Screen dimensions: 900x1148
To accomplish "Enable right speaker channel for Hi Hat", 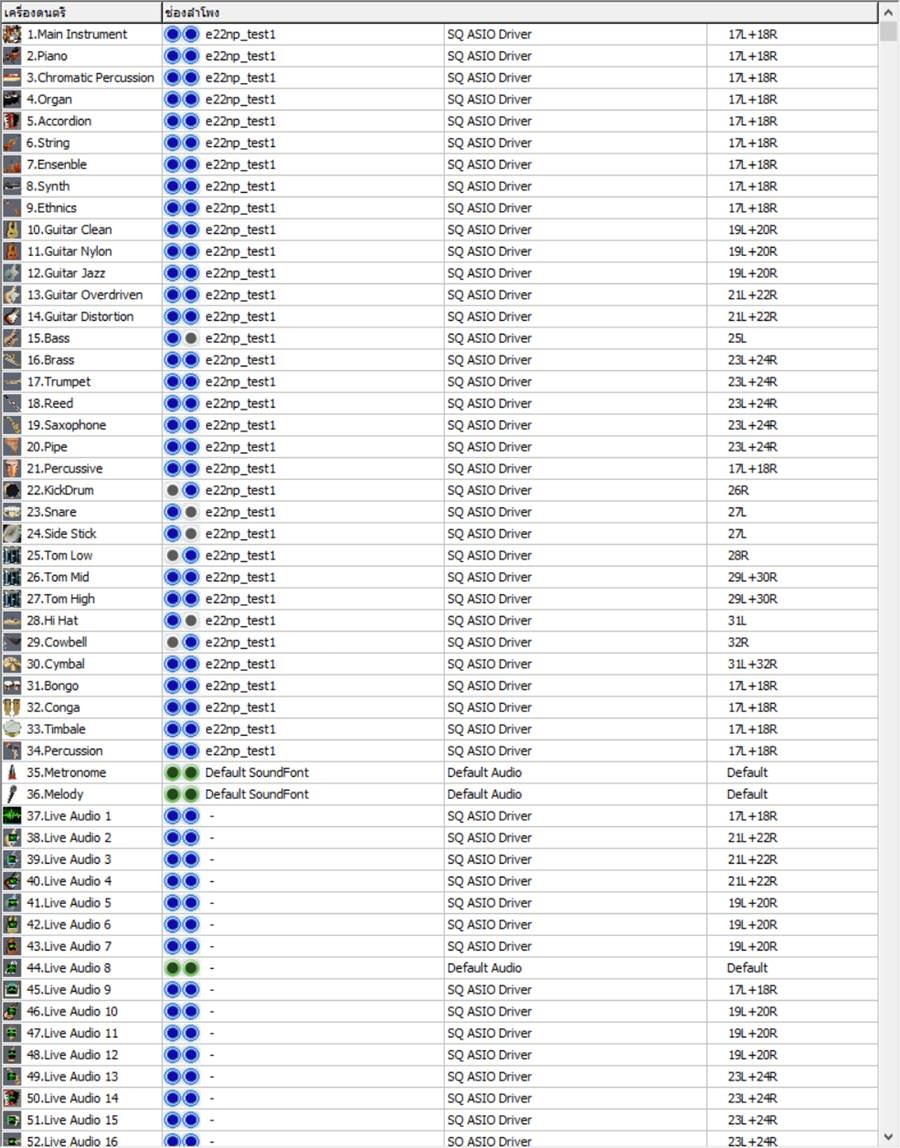I will pyautogui.click(x=190, y=621).
